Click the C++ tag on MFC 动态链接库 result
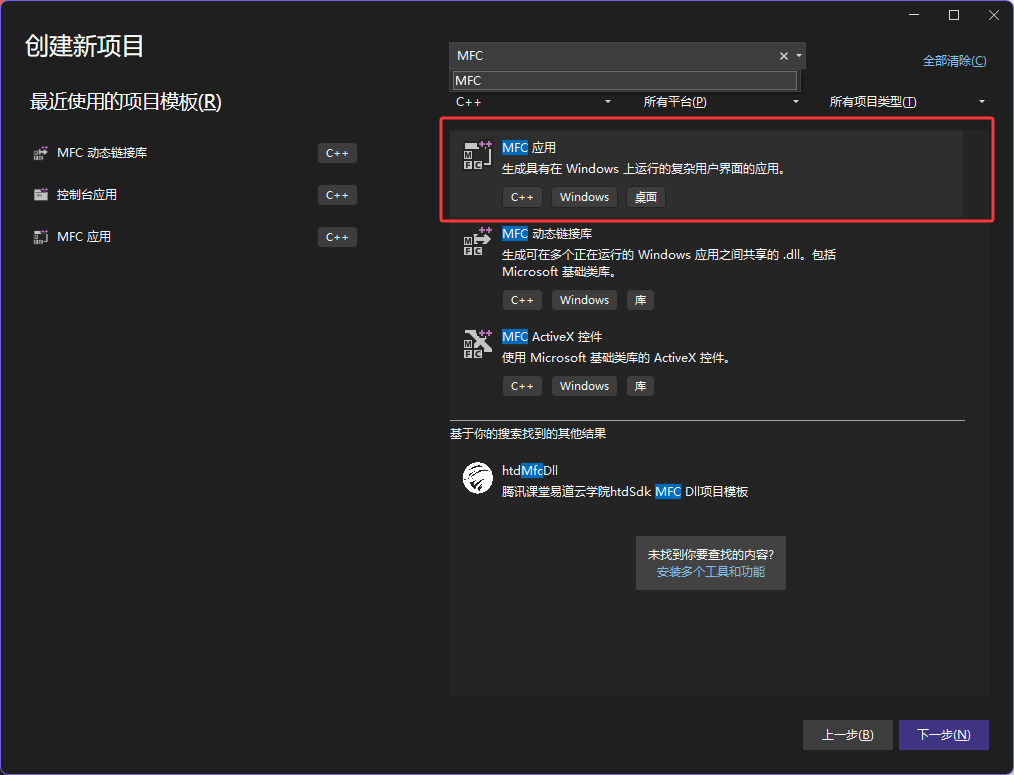1014x775 pixels. tap(522, 300)
